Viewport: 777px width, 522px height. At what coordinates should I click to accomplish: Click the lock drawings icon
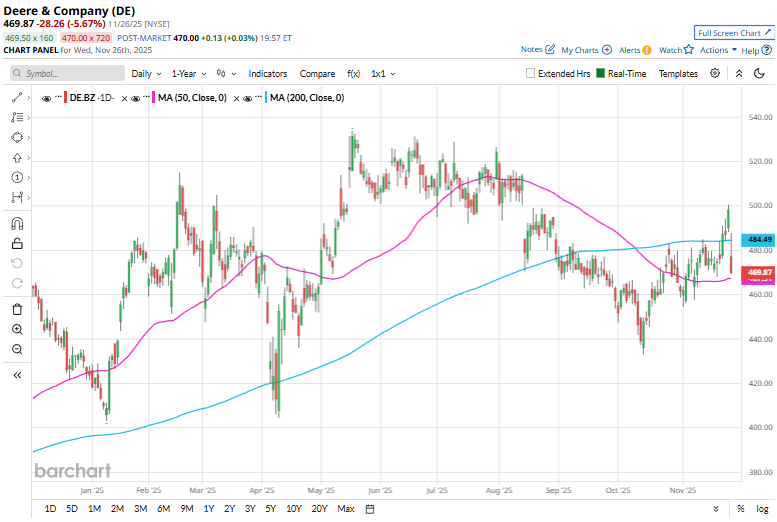pyautogui.click(x=17, y=243)
